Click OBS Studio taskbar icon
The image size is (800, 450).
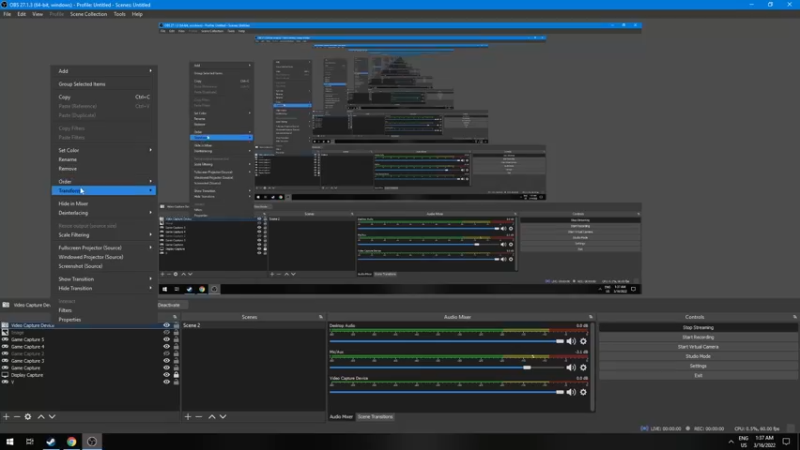click(92, 441)
